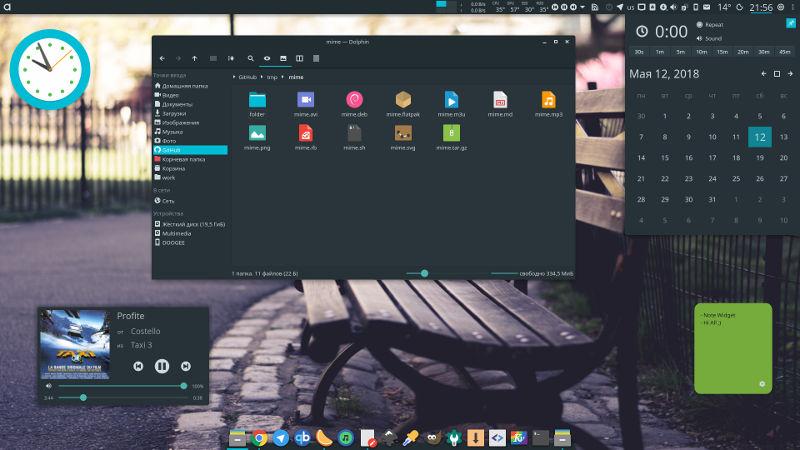Toggle show hidden files eye icon
This screenshot has height=450, width=800.
click(267, 58)
